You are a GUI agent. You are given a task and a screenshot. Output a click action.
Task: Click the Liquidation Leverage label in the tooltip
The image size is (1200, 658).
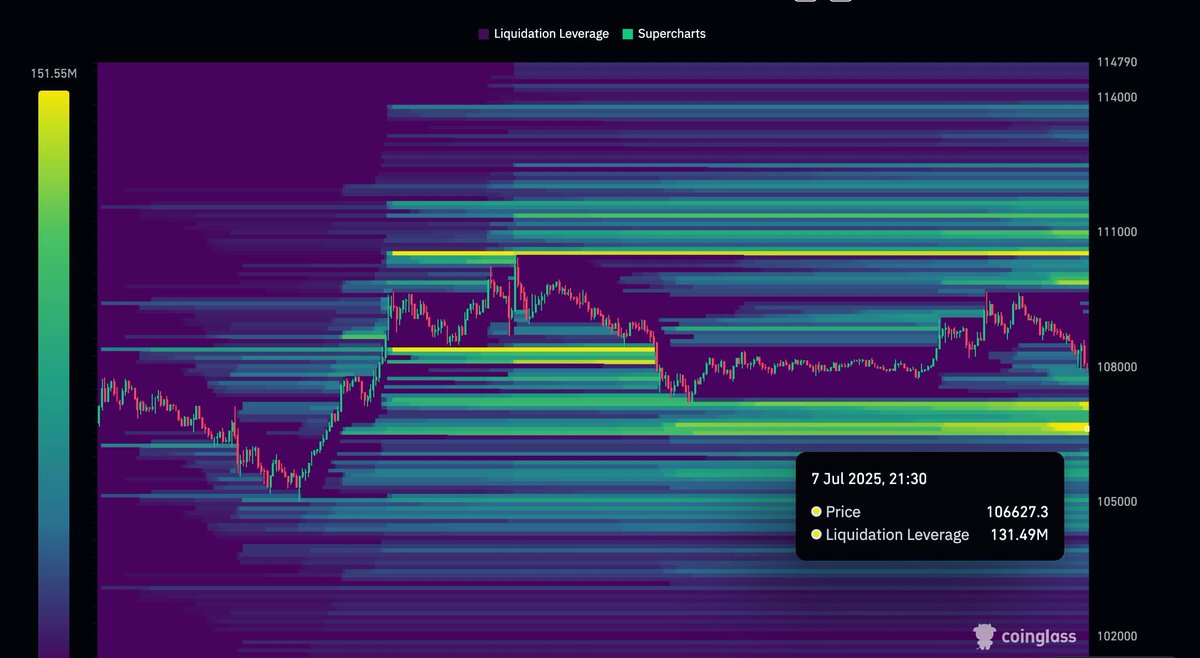897,535
